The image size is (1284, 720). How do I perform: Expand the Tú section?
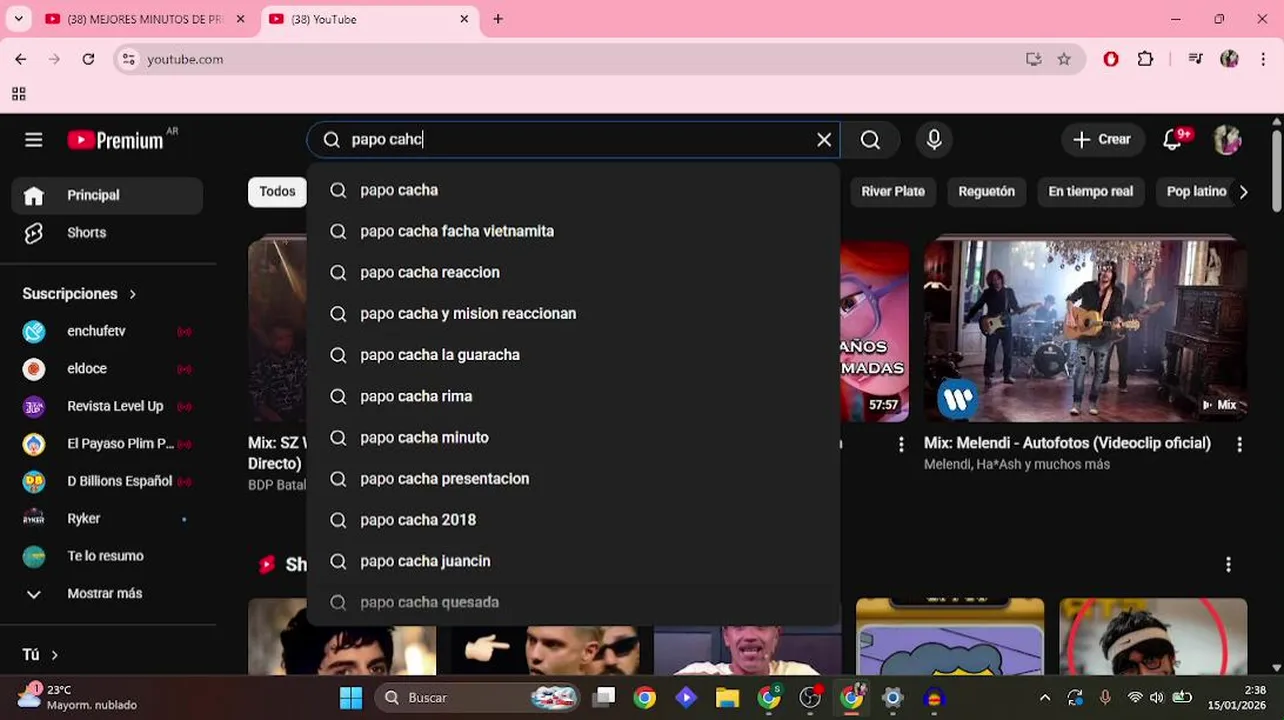(x=41, y=655)
